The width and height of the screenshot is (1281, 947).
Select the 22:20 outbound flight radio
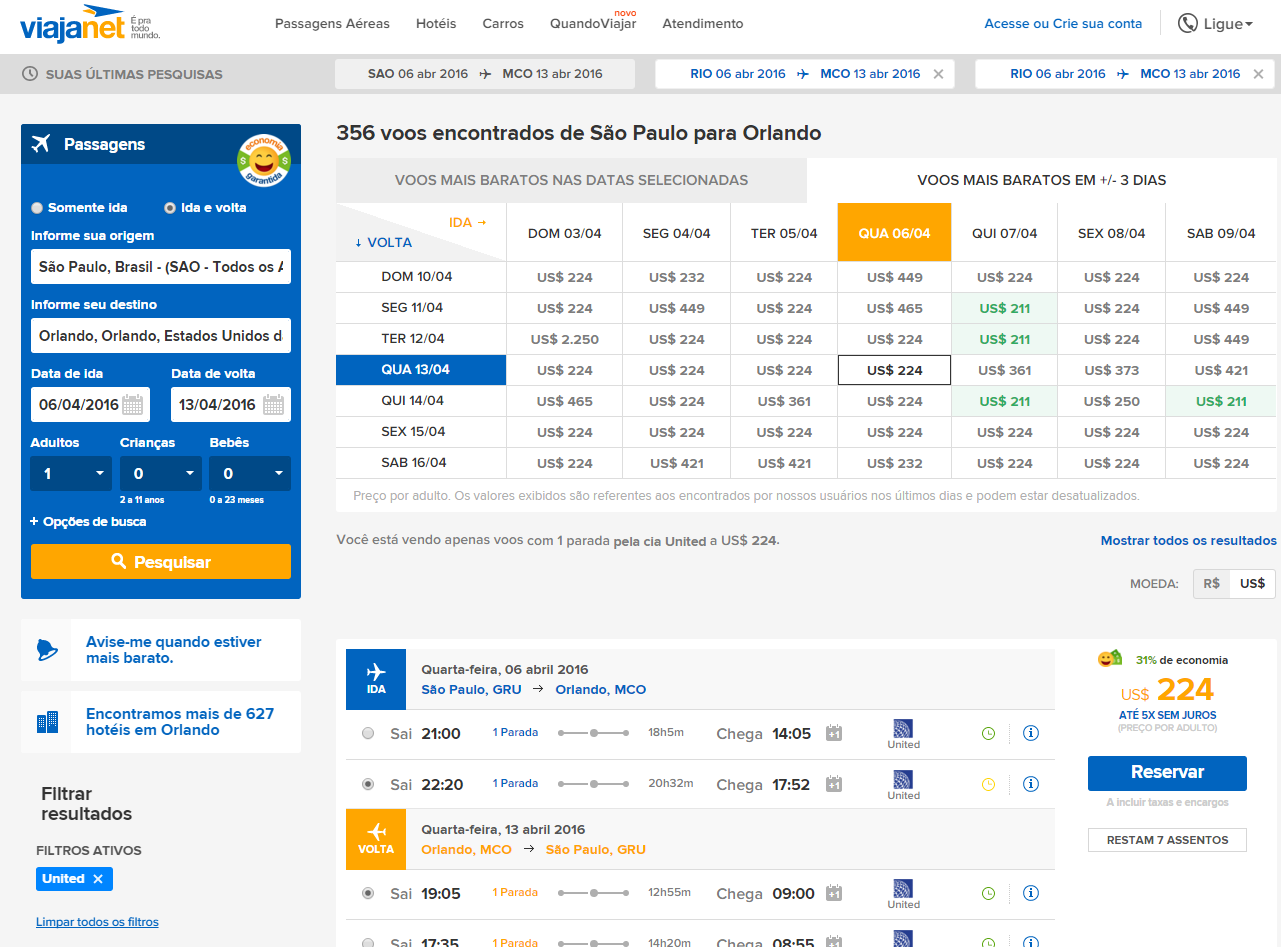click(x=368, y=784)
